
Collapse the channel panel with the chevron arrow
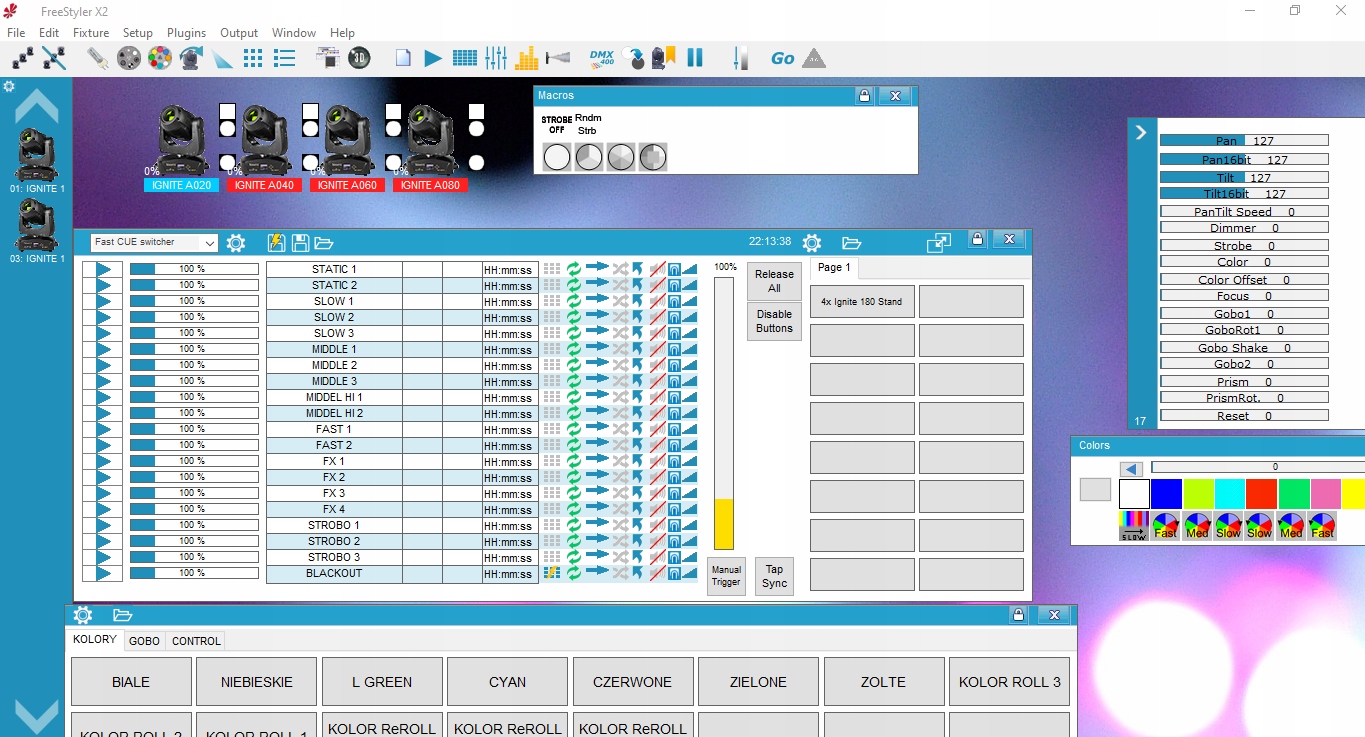tap(1141, 132)
